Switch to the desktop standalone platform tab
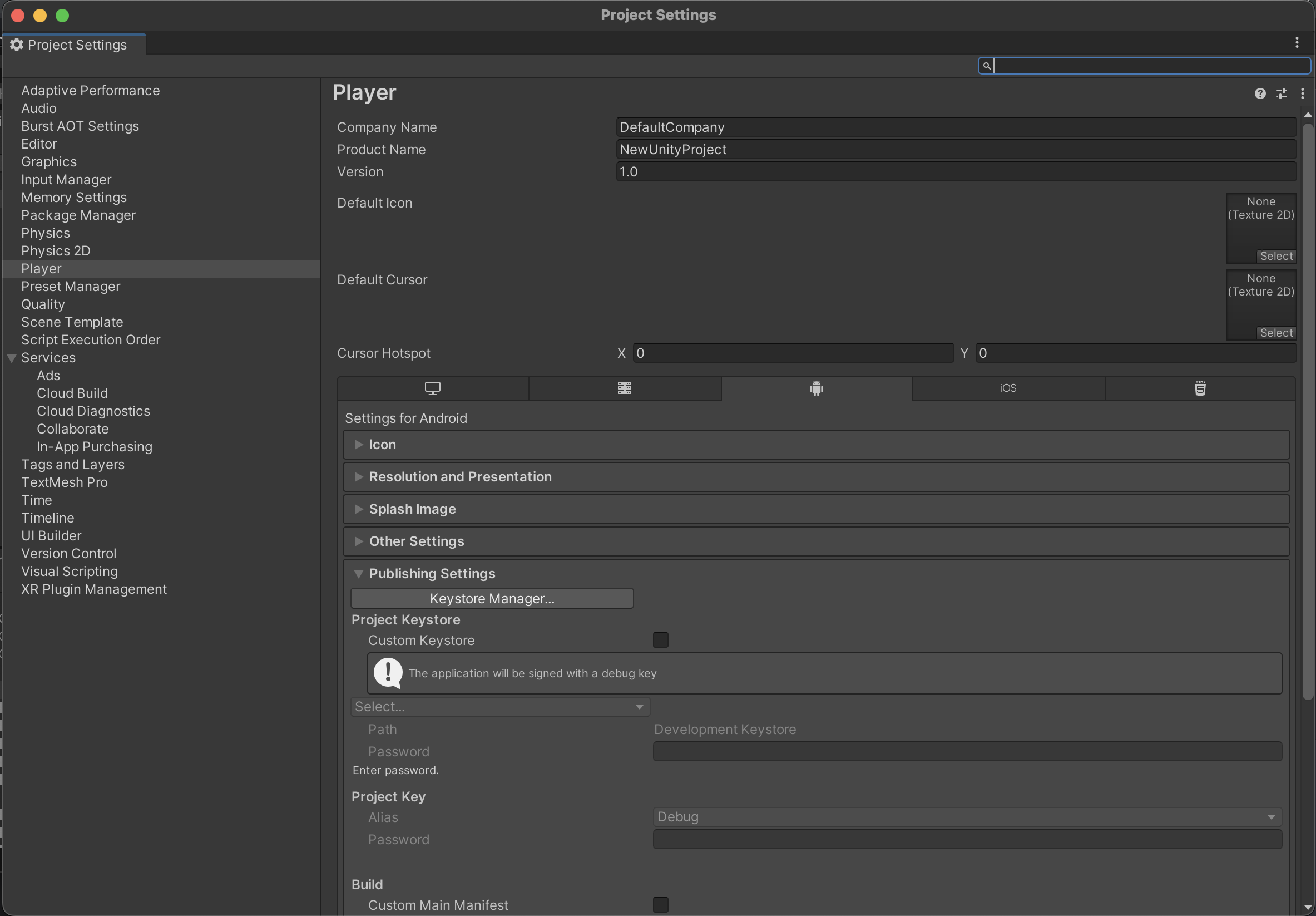1316x916 pixels. [x=433, y=388]
